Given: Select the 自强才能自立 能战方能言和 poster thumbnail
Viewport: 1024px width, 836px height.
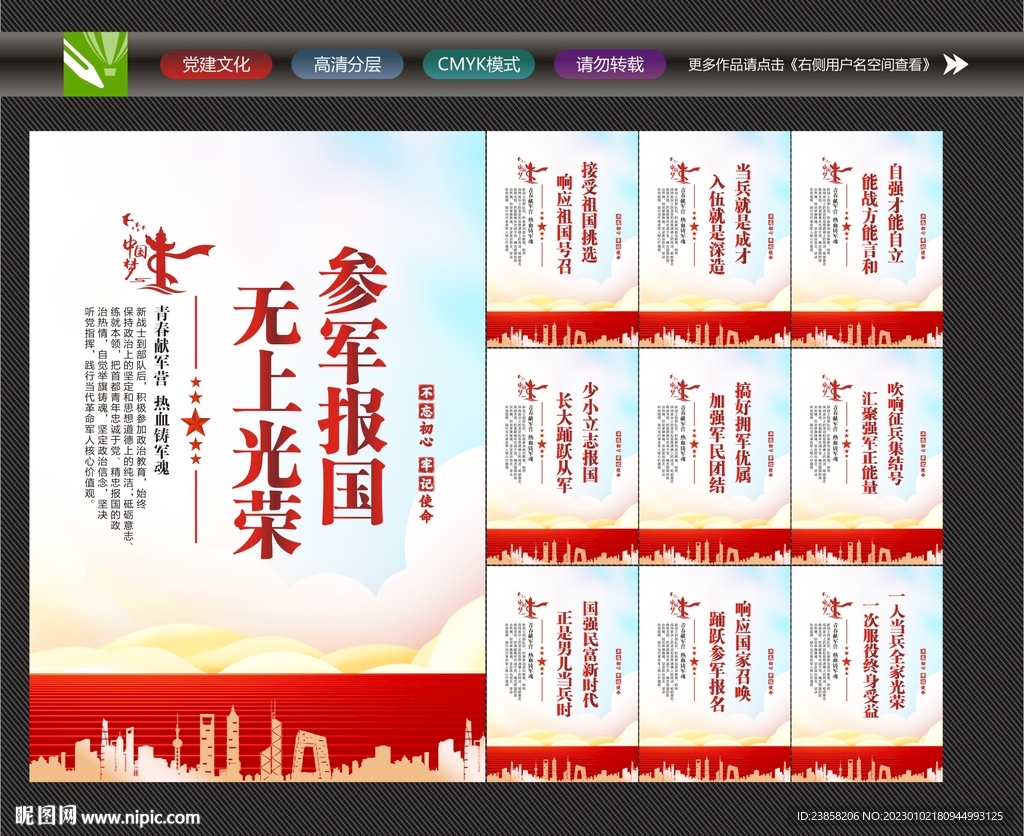Looking at the screenshot, I should (867, 238).
